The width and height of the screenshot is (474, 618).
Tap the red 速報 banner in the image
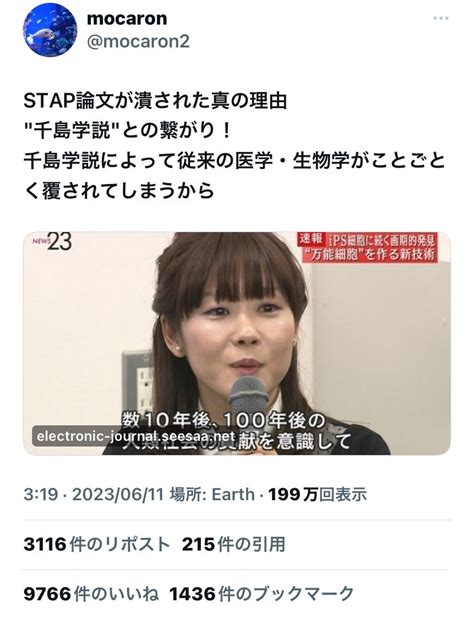click(x=368, y=248)
